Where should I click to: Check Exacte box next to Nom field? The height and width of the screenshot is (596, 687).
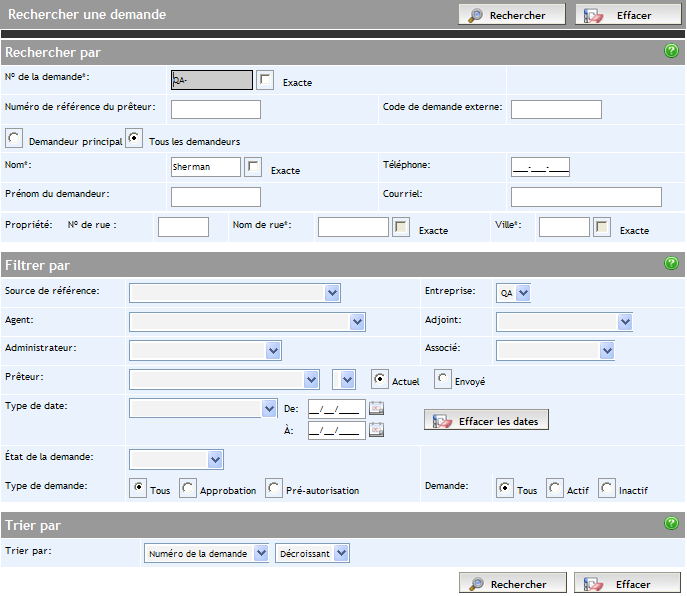pyautogui.click(x=253, y=167)
